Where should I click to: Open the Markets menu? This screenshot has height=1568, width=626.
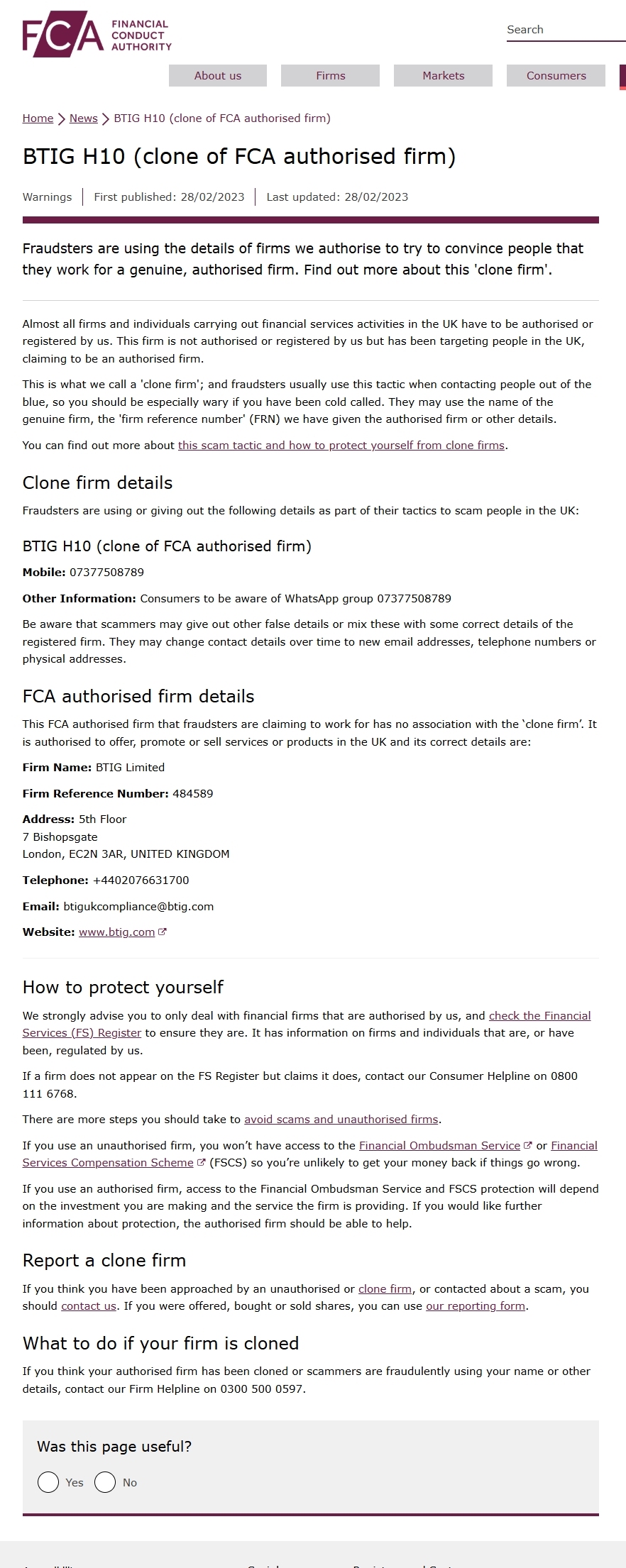[x=443, y=76]
